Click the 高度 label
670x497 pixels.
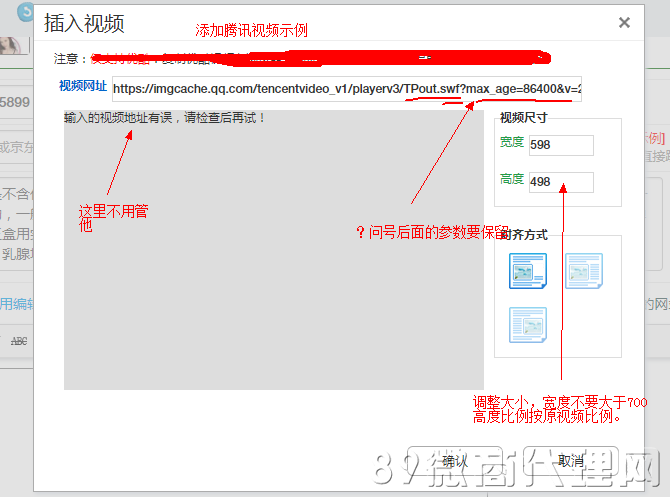coord(512,179)
